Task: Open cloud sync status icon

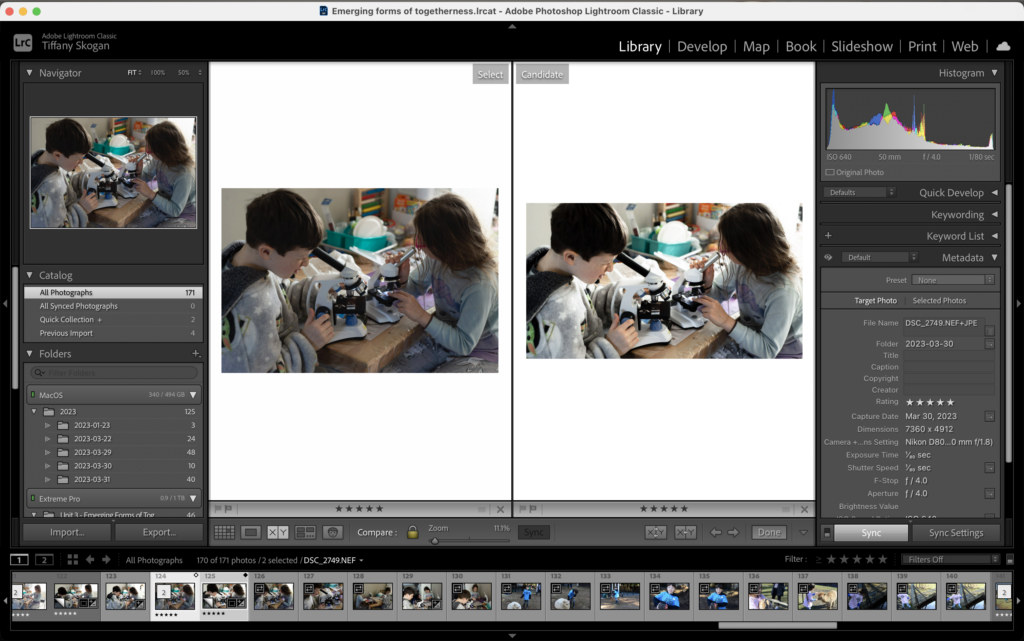Action: click(x=1003, y=46)
